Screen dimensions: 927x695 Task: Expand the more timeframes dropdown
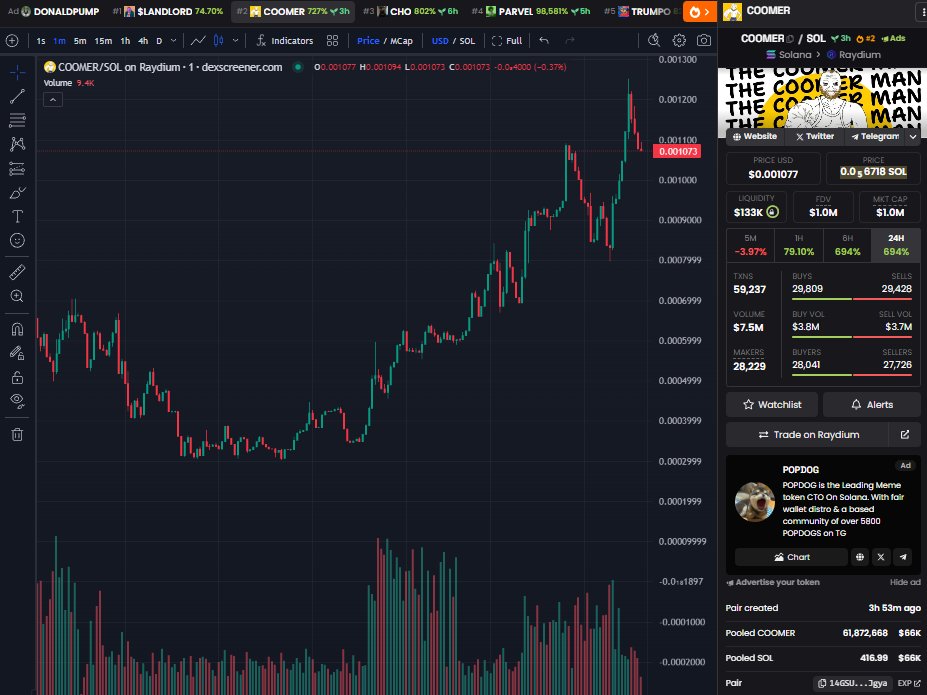173,41
